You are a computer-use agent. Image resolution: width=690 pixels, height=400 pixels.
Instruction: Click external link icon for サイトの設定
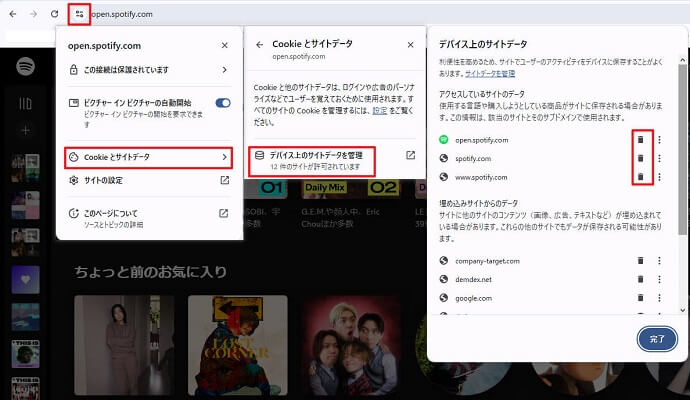tap(224, 180)
